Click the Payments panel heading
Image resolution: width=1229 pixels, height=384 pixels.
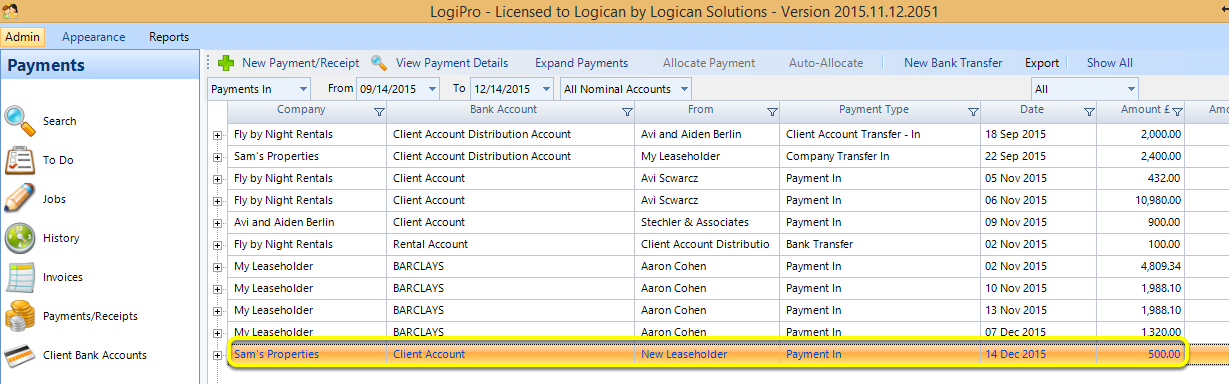coord(47,66)
